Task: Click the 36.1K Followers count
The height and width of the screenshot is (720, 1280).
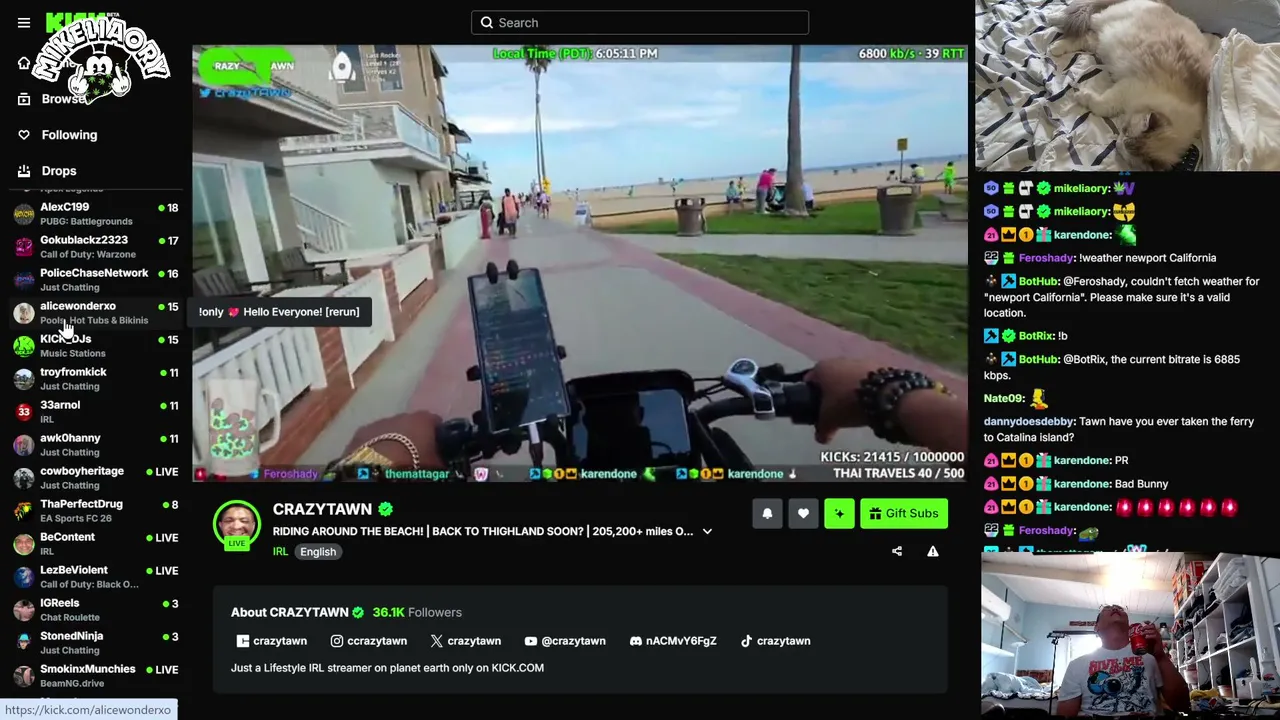Action: tap(417, 612)
